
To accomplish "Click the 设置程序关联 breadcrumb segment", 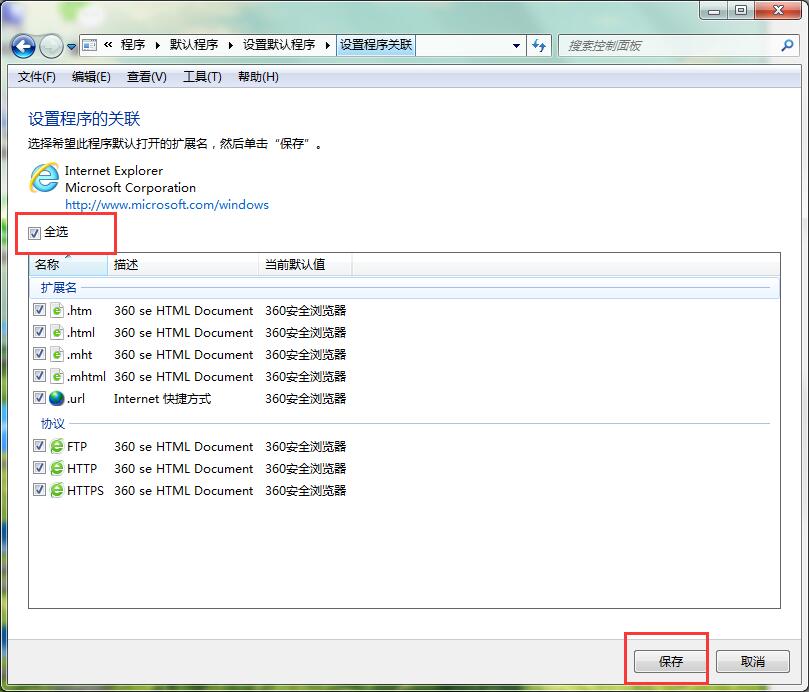I will pyautogui.click(x=376, y=45).
